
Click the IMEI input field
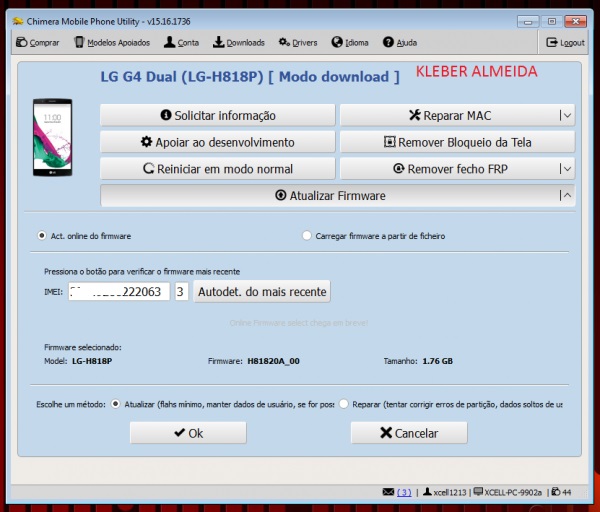(119, 292)
